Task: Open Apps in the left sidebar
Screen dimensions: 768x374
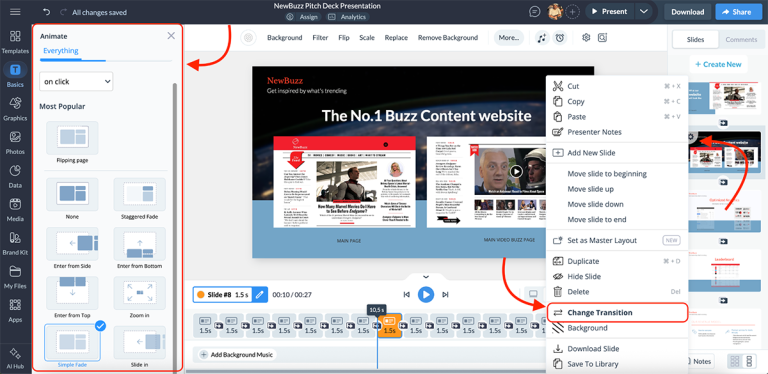Action: tap(15, 310)
